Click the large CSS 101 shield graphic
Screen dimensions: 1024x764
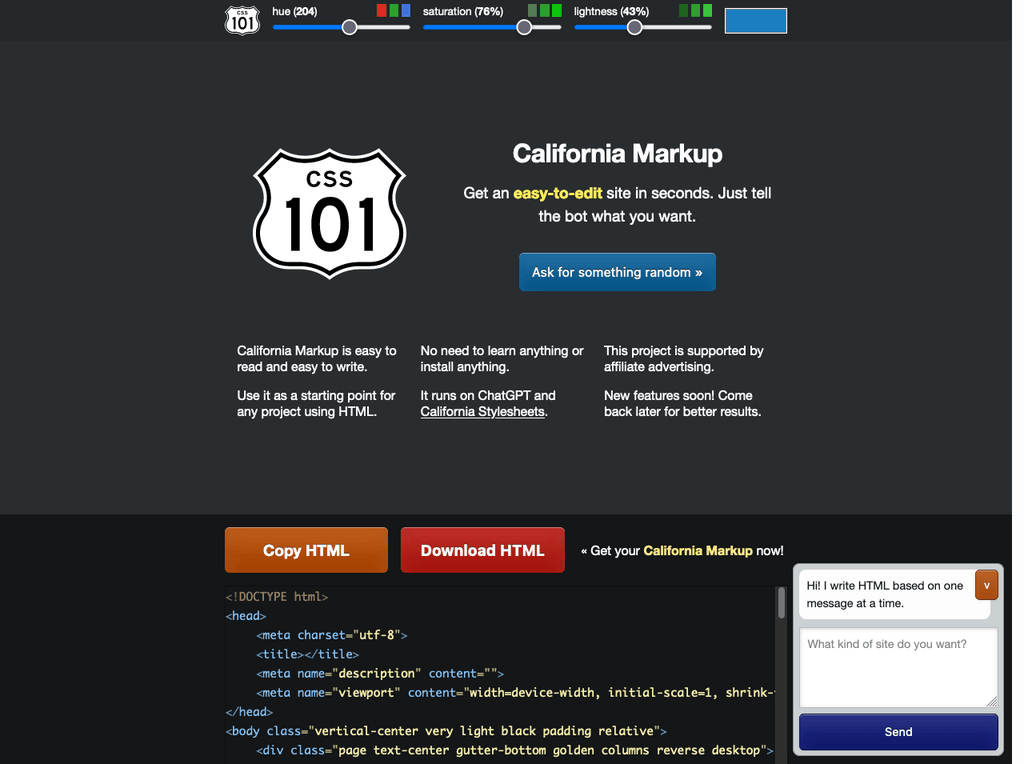(x=329, y=212)
